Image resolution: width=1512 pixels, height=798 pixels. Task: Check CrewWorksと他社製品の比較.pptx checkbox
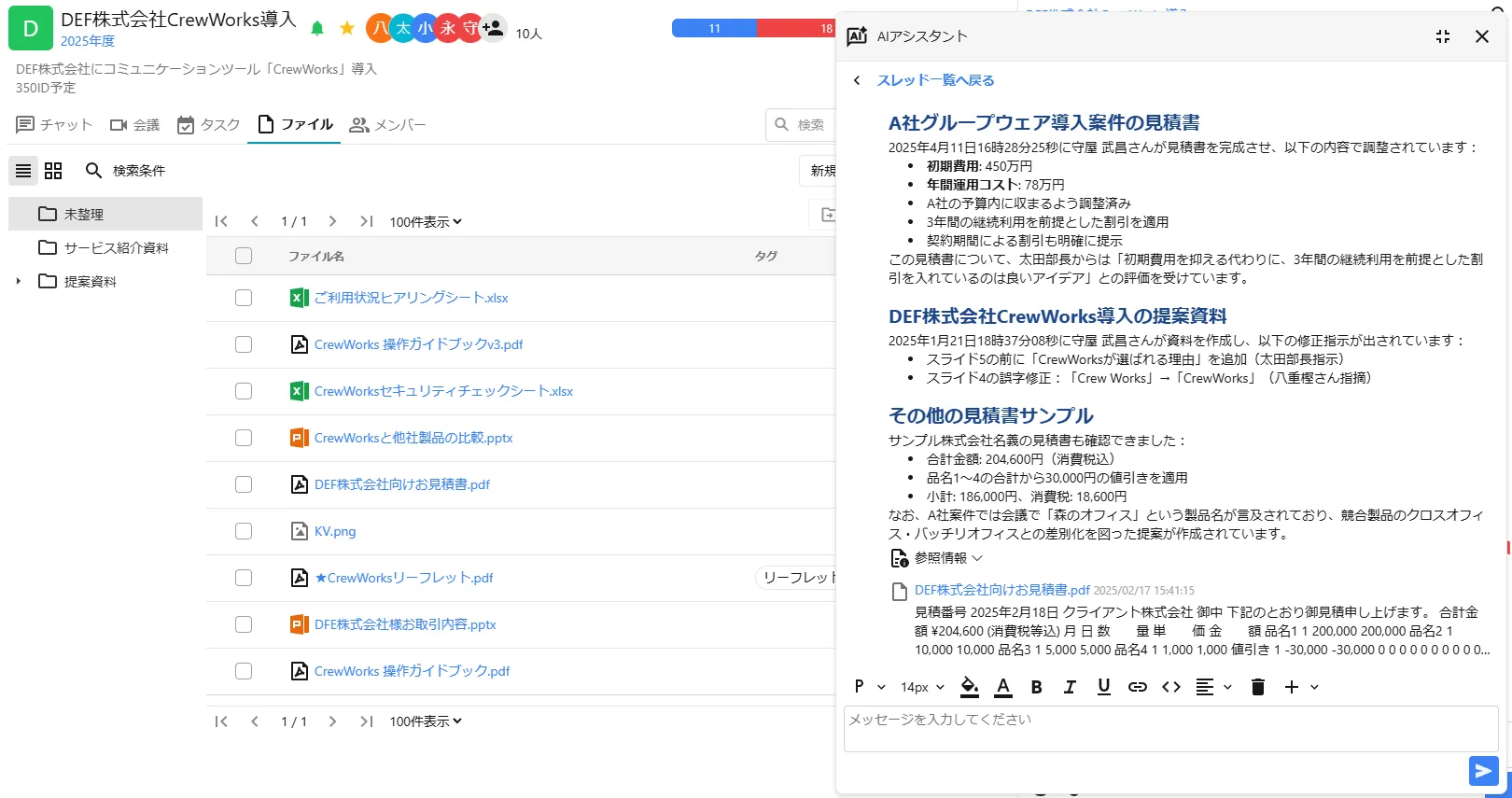(x=244, y=438)
